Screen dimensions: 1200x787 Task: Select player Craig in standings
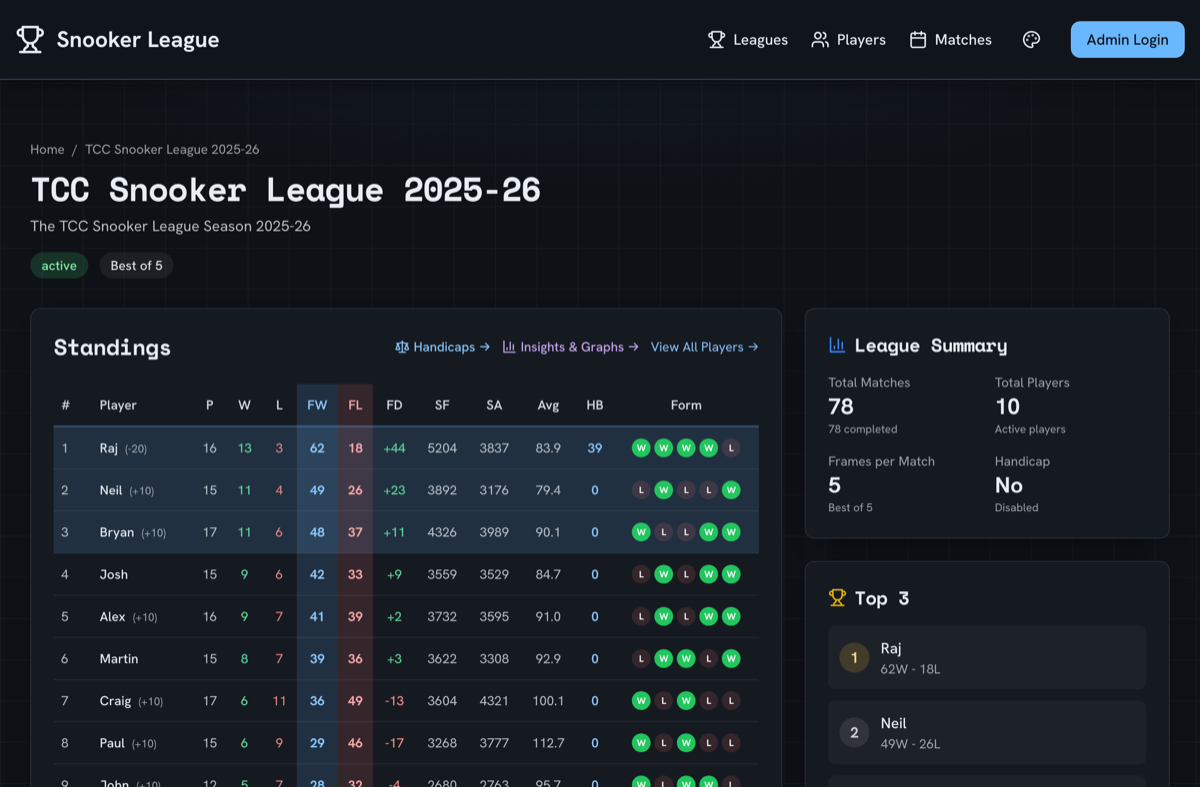116,701
